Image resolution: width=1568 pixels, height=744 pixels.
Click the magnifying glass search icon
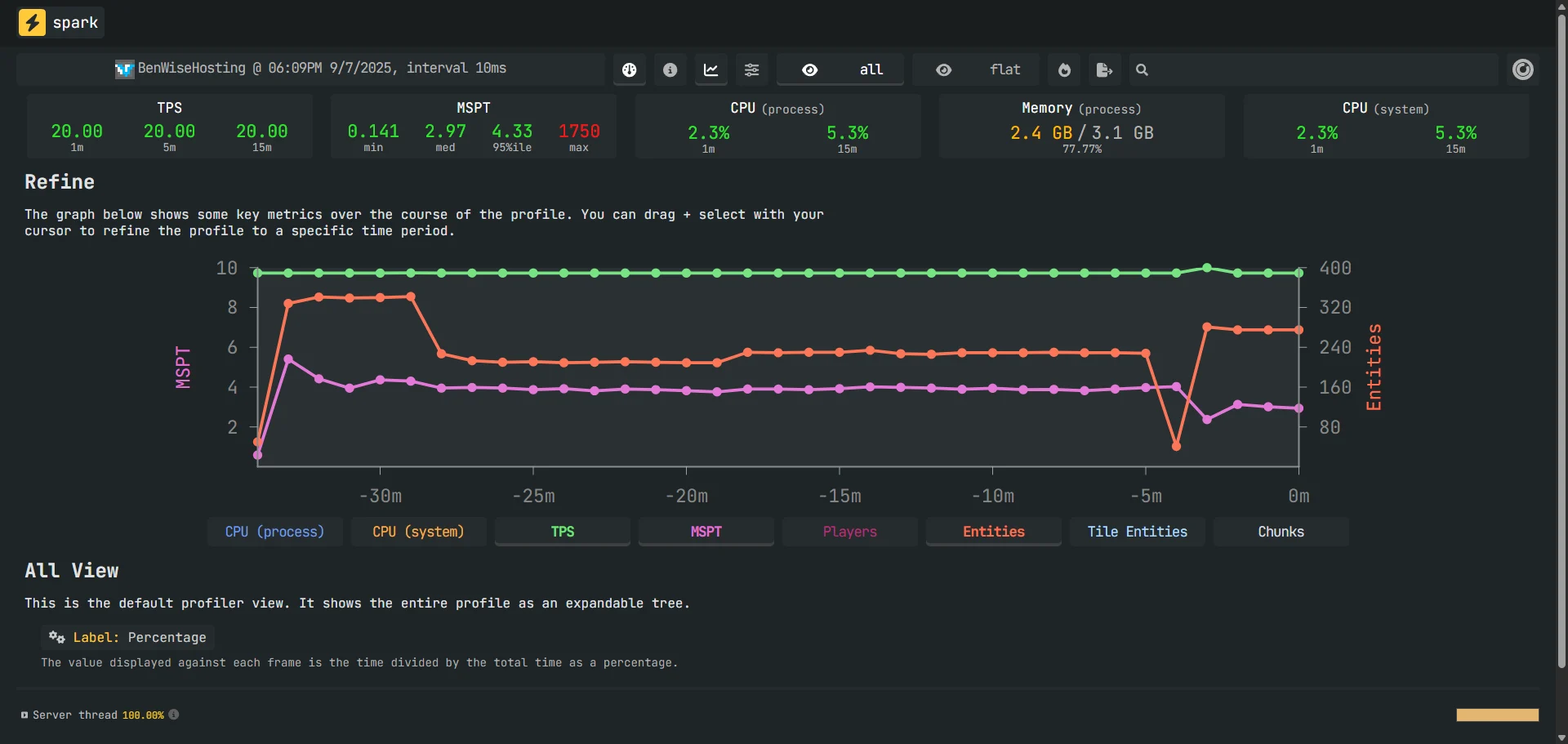1141,70
